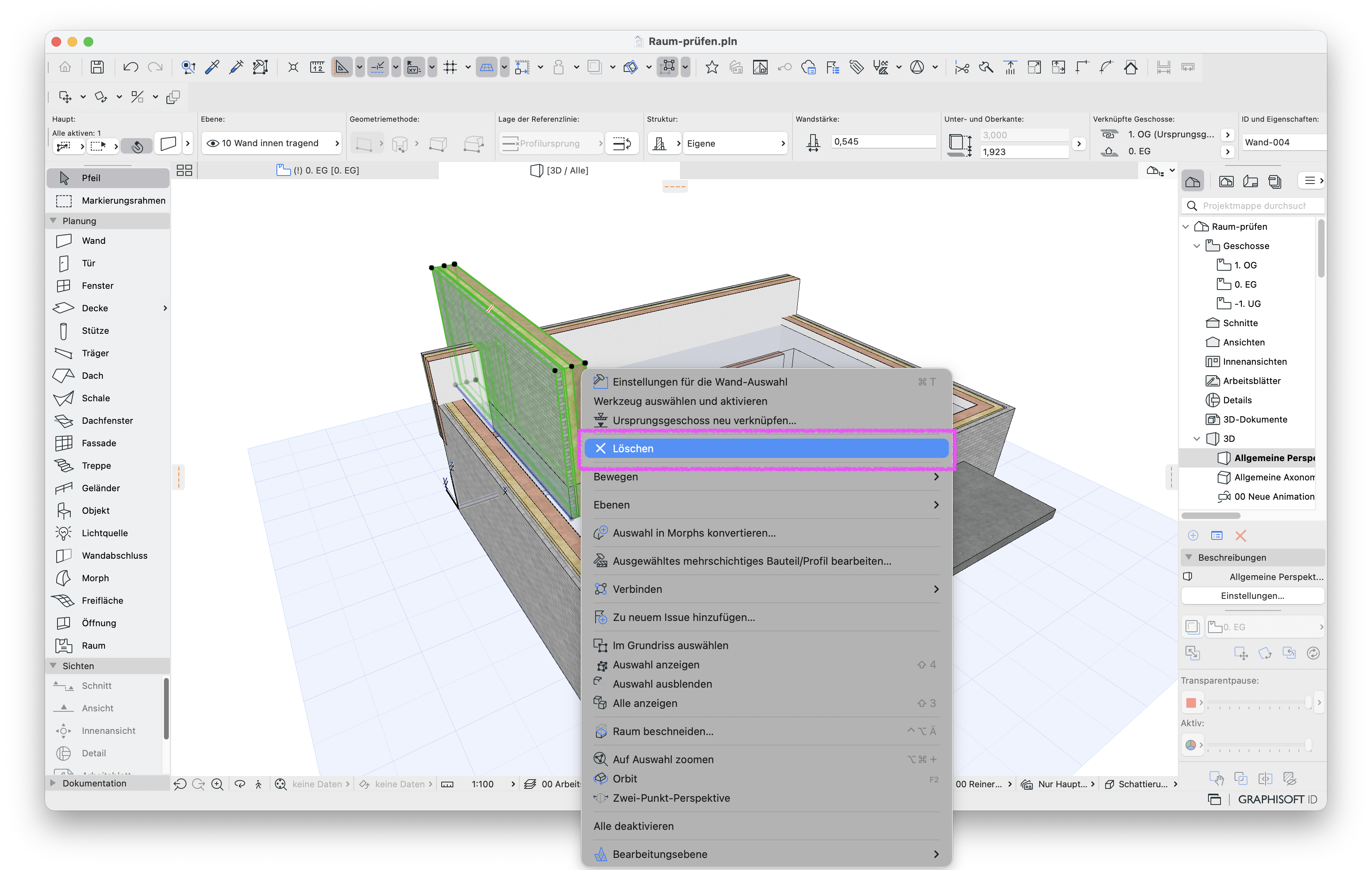
Task: Click the Undo arrow icon
Action: coord(131,67)
